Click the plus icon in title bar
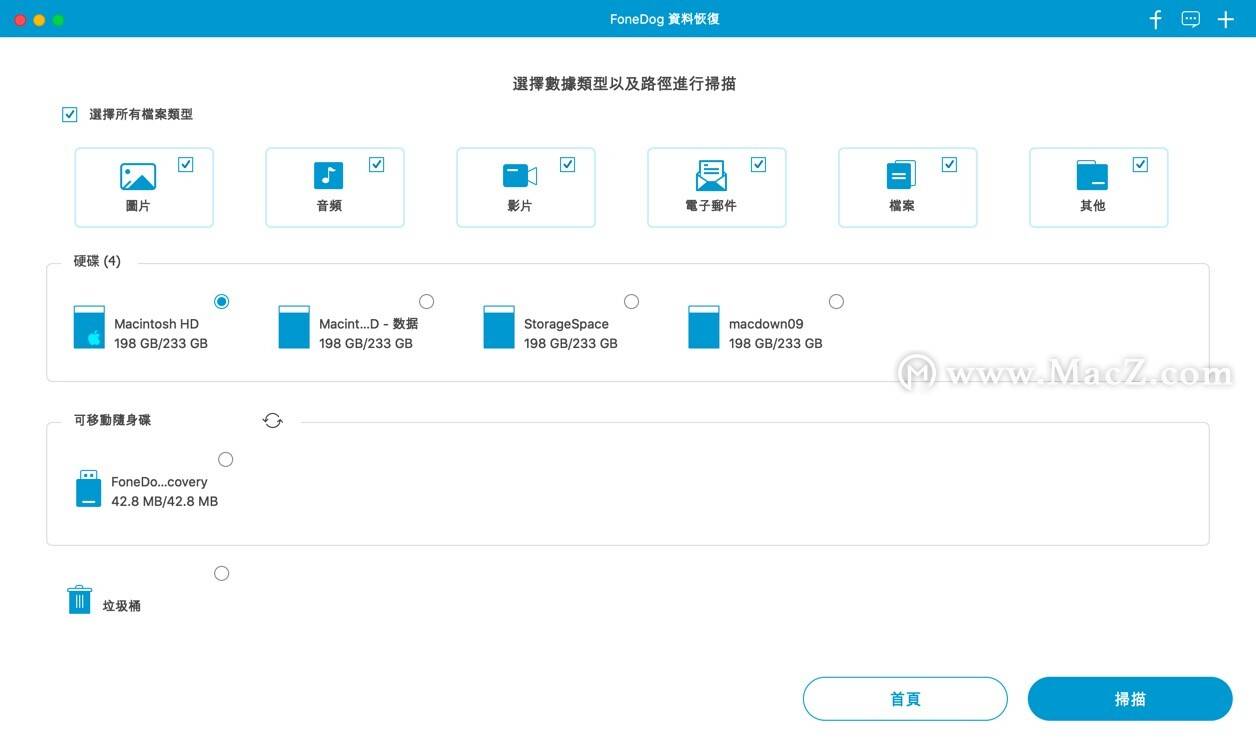Image resolution: width=1256 pixels, height=746 pixels. (1225, 18)
